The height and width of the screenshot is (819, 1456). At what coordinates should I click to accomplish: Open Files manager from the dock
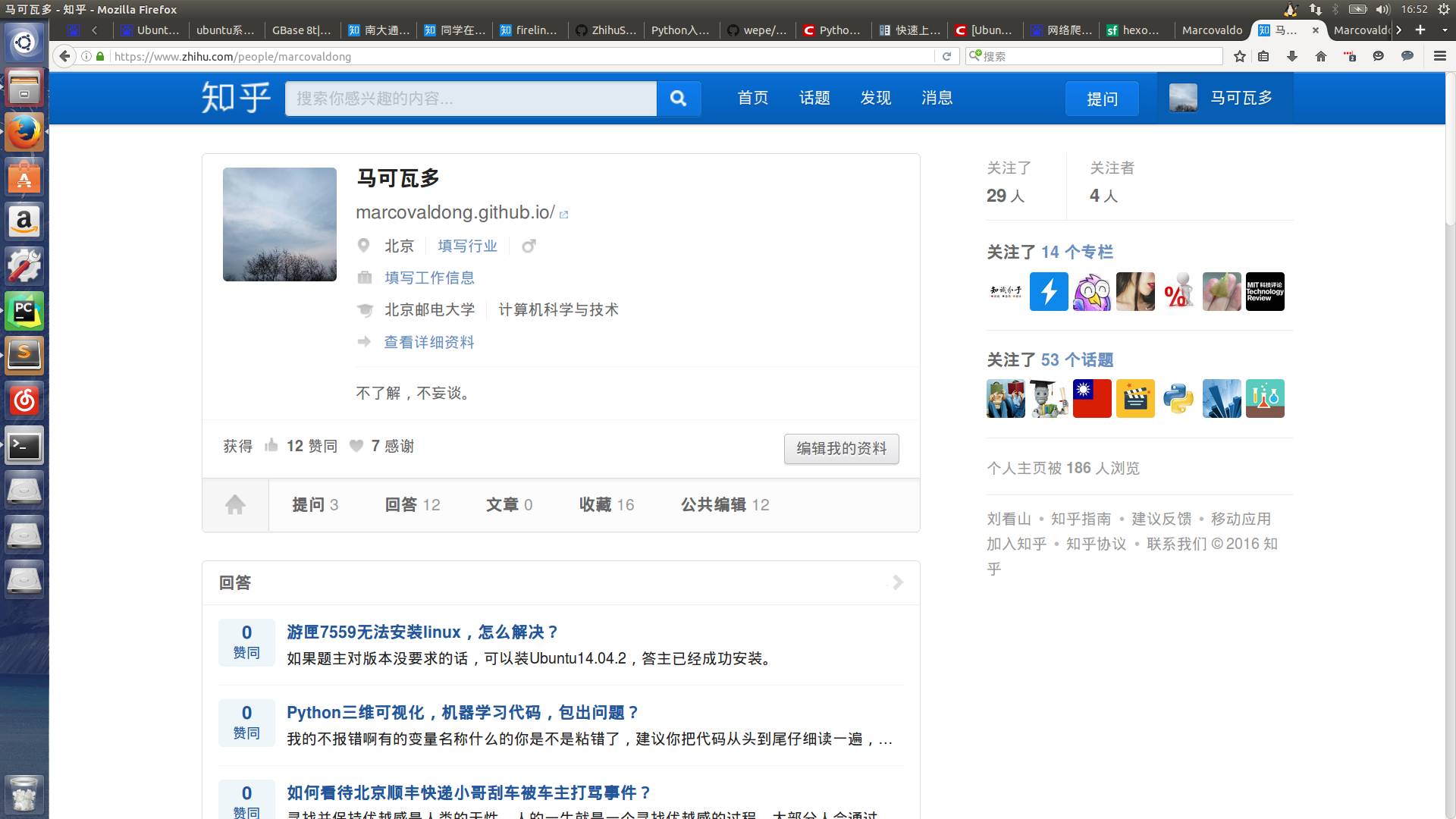24,87
